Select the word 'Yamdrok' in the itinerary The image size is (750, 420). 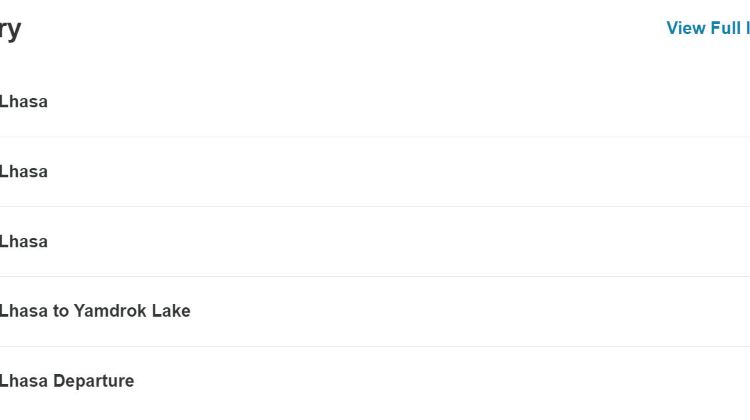coord(110,311)
